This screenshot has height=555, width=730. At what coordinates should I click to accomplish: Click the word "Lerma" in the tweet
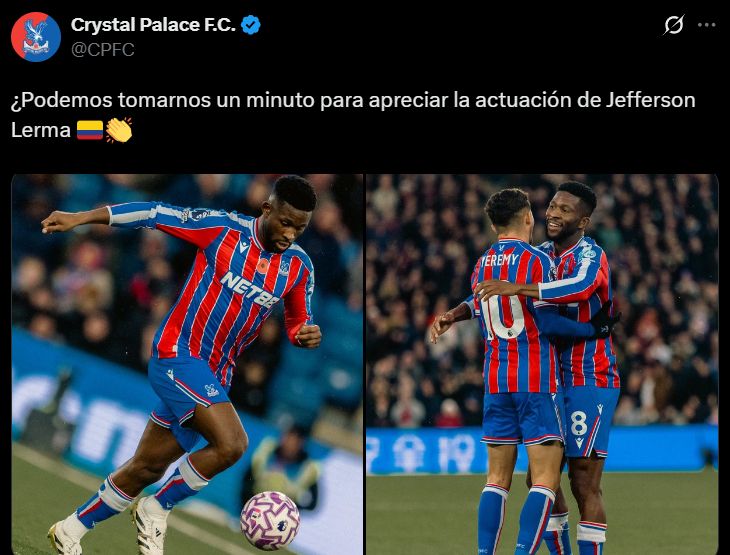point(41,130)
